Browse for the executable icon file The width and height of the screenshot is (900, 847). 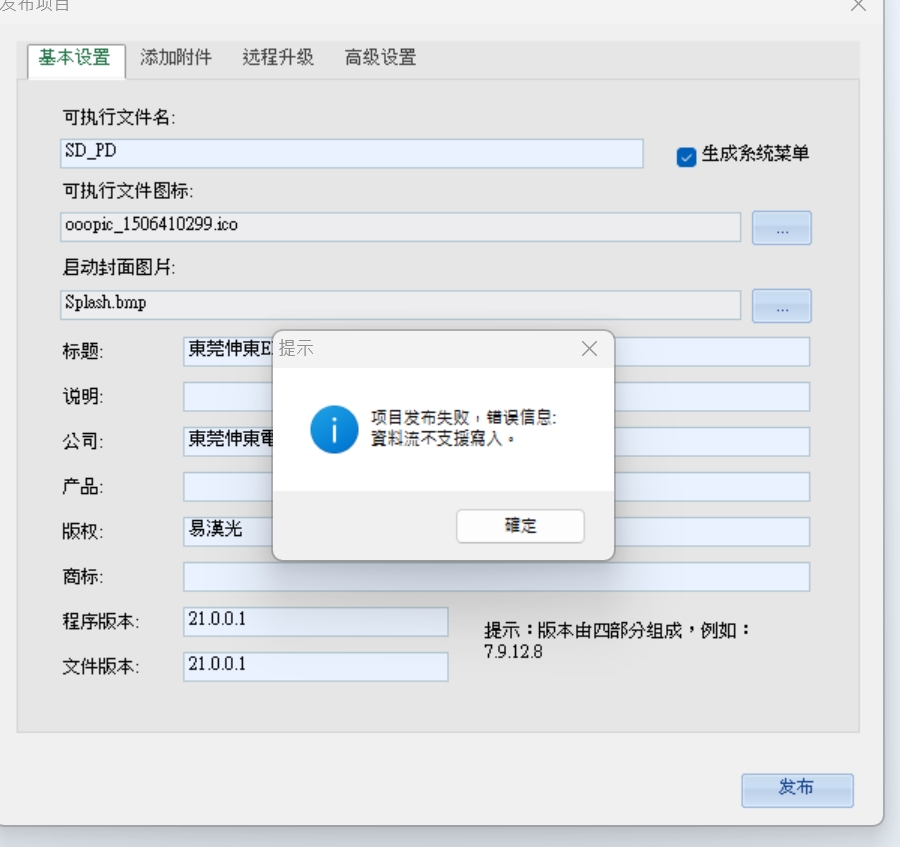(x=781, y=228)
